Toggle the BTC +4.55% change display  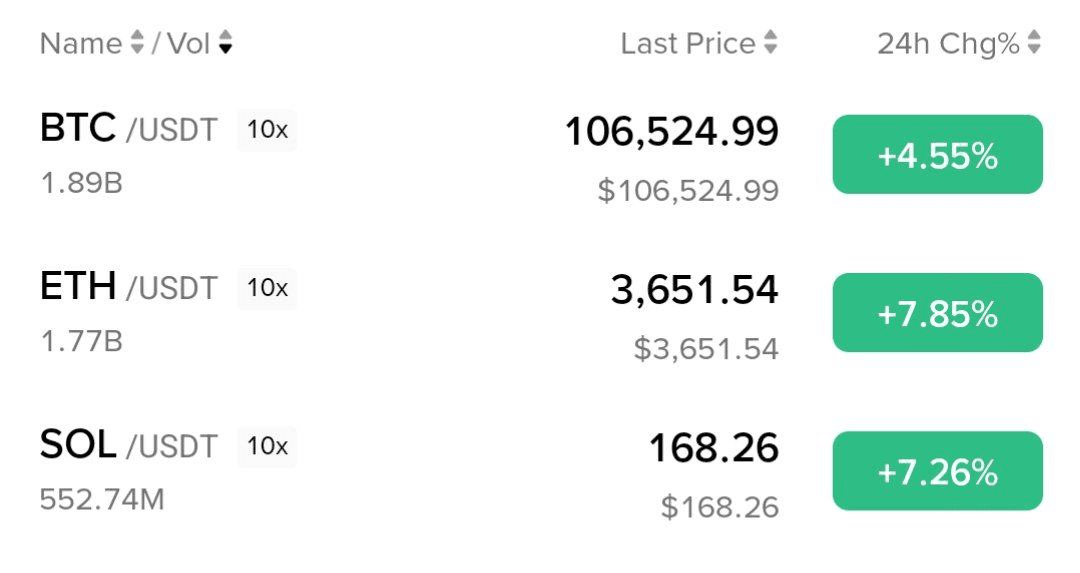937,155
